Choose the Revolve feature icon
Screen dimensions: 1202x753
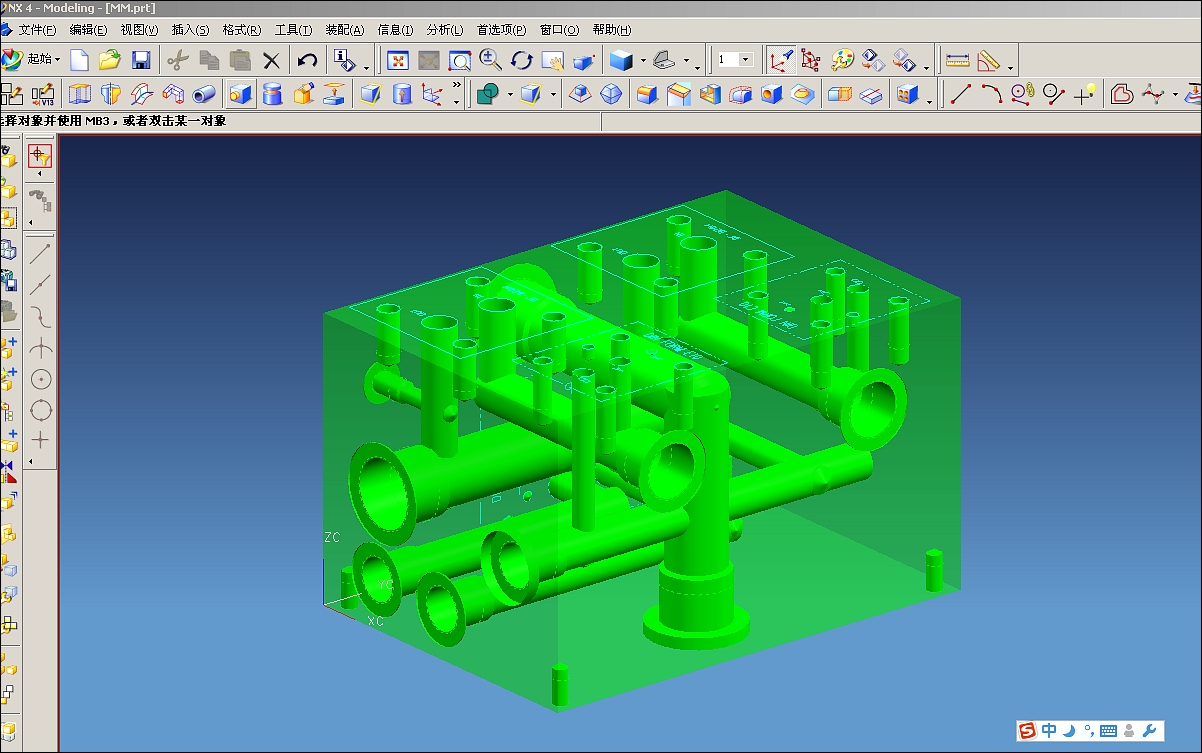click(x=110, y=94)
